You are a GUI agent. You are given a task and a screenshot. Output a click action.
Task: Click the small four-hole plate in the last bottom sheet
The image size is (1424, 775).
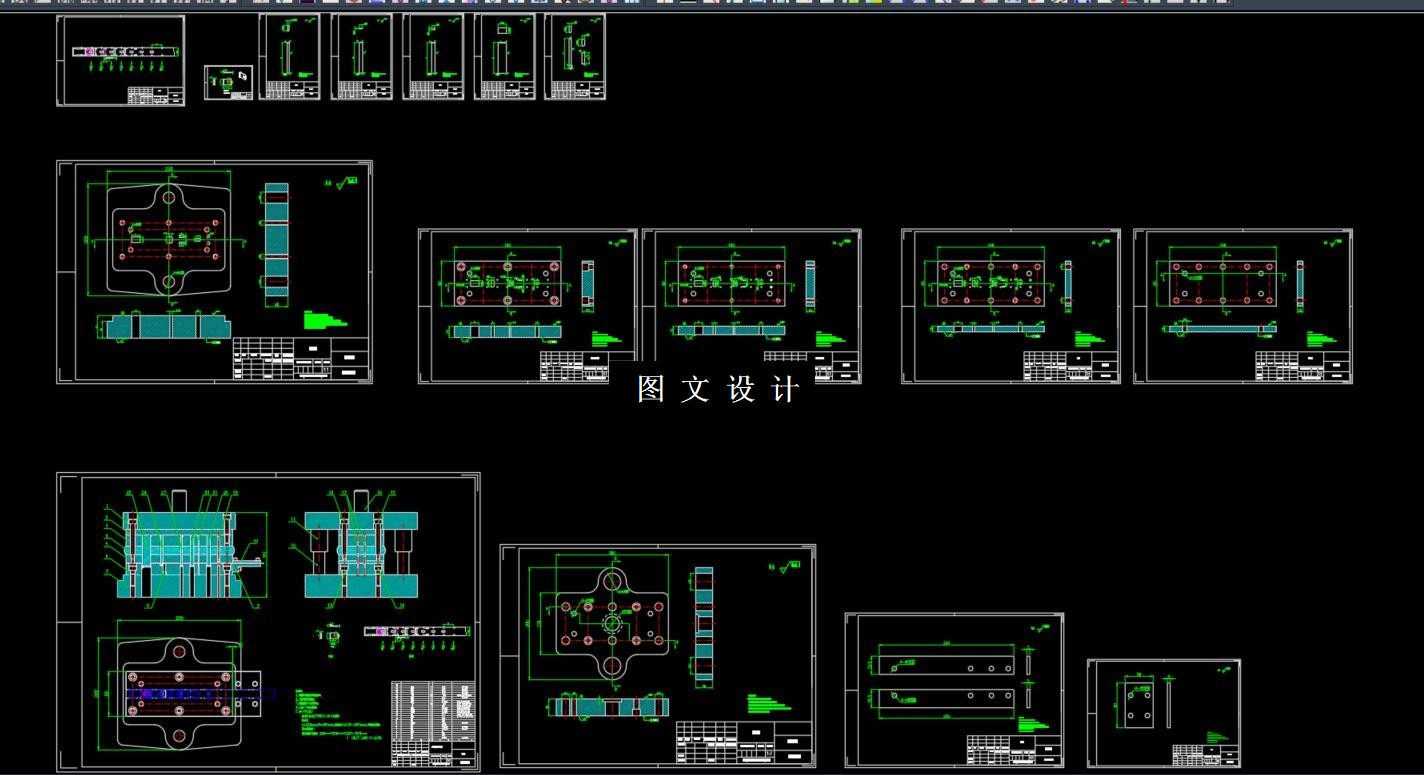1137,703
